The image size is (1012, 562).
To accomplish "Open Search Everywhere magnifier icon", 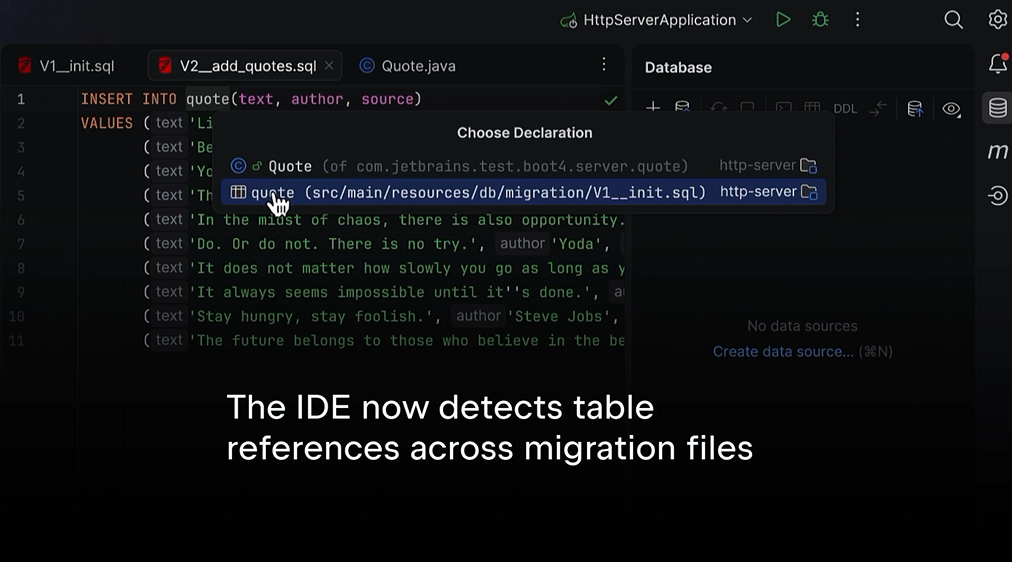I will point(953,20).
